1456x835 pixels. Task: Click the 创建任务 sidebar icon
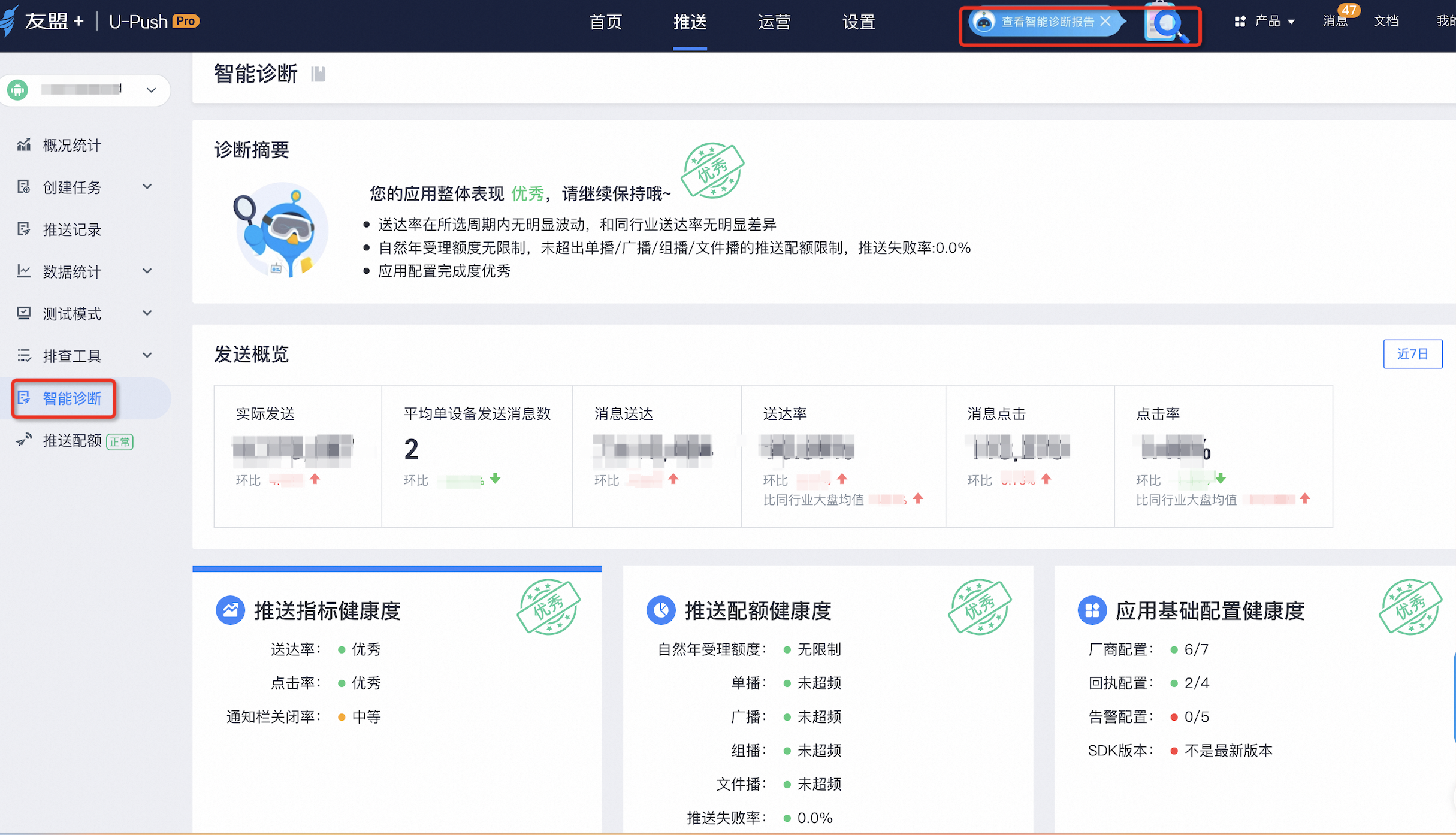(23, 187)
